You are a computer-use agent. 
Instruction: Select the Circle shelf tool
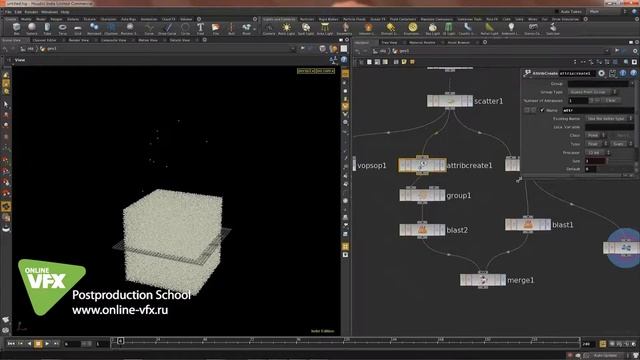click(185, 29)
